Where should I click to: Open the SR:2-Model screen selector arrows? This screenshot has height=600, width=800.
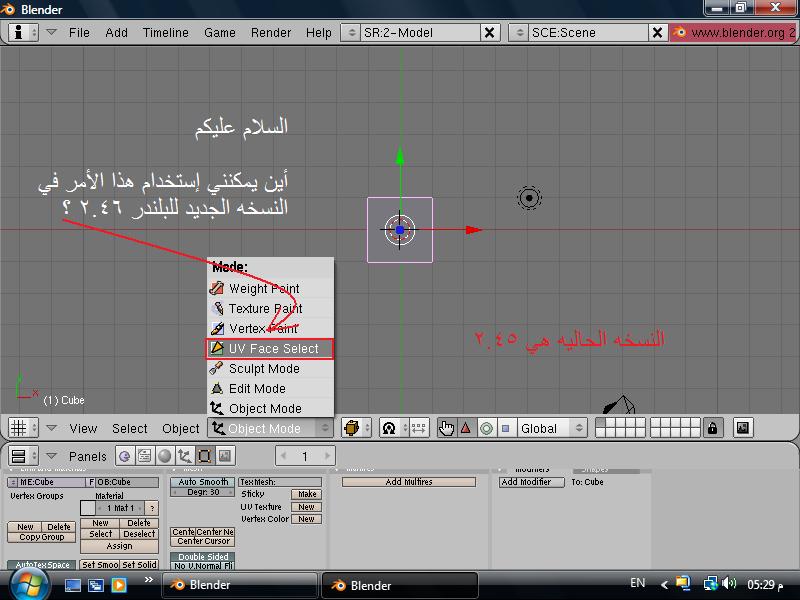[x=351, y=33]
